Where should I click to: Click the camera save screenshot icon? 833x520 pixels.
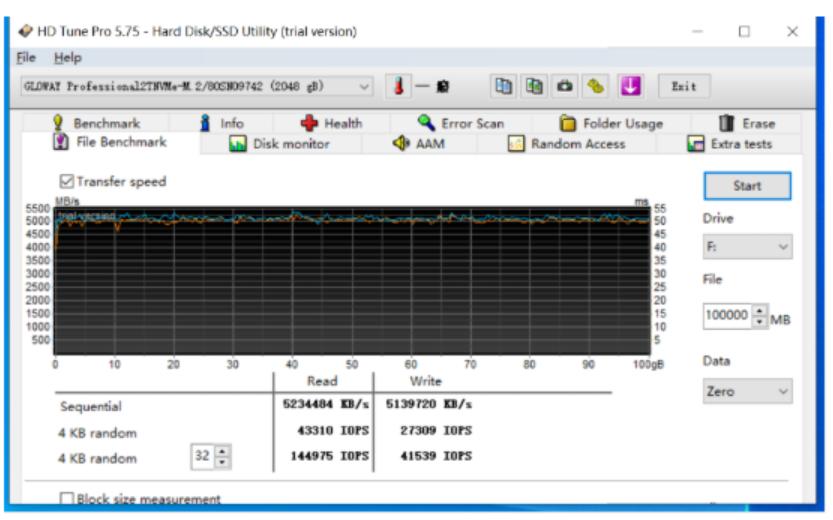coord(565,87)
